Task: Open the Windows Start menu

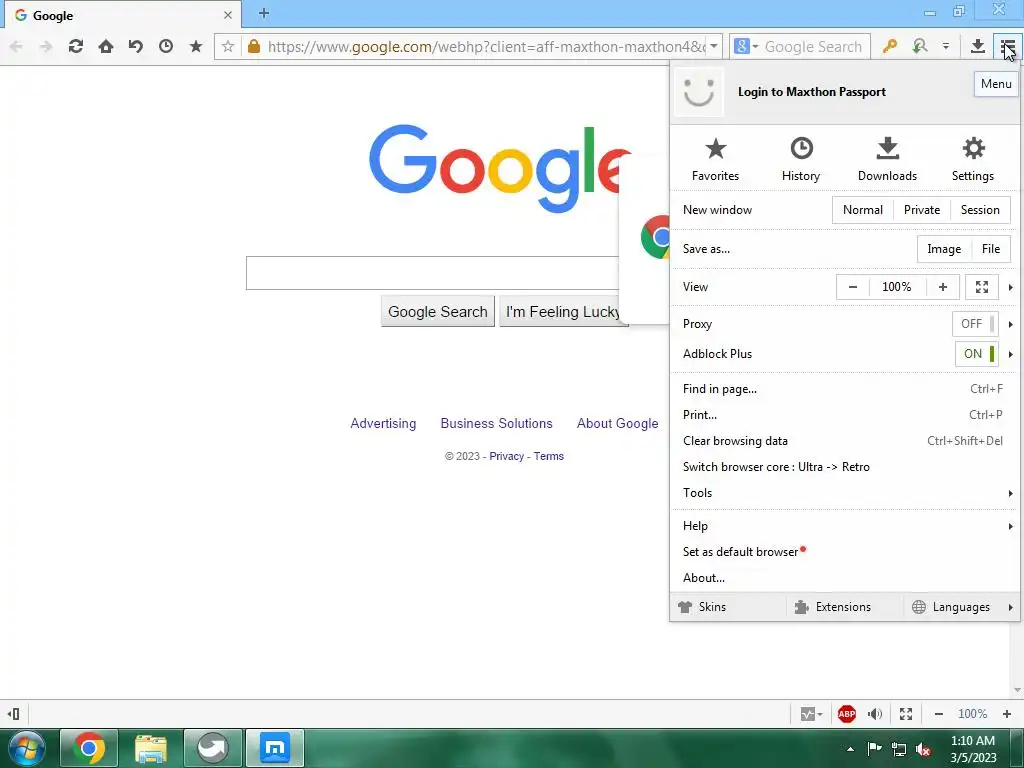Action: pos(27,748)
